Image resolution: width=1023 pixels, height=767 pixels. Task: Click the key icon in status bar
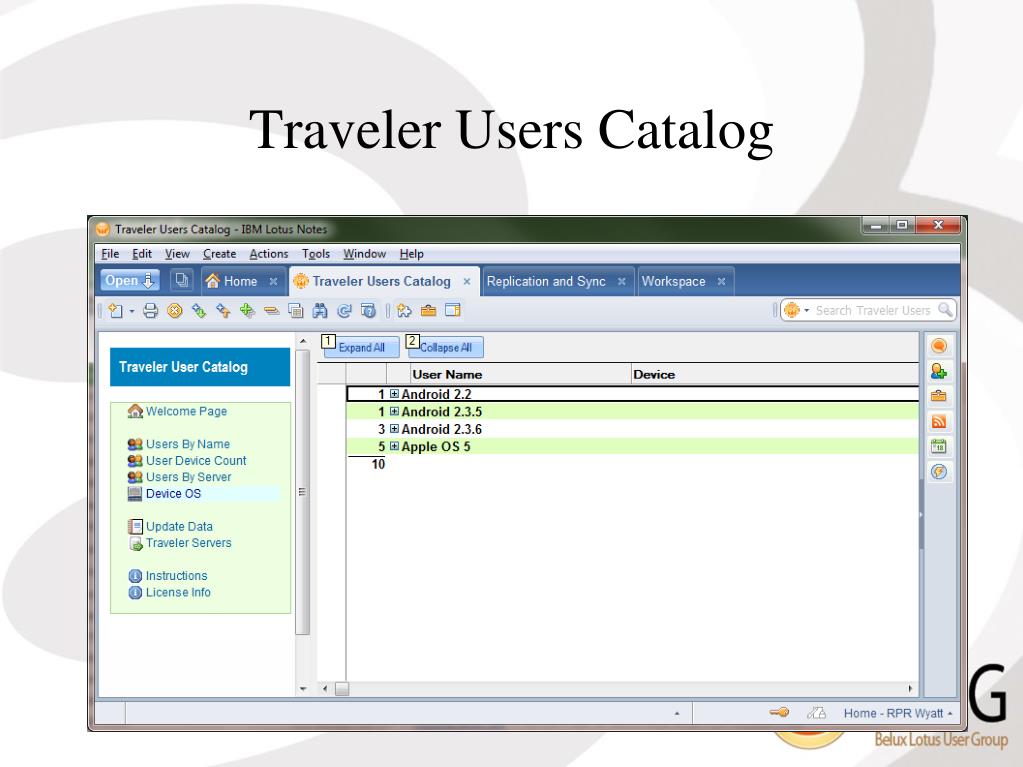779,713
